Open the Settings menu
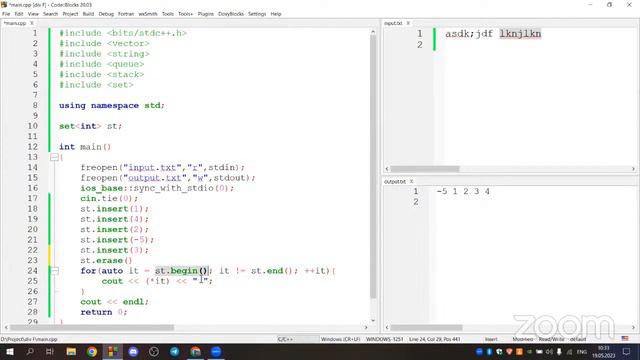 pos(257,14)
